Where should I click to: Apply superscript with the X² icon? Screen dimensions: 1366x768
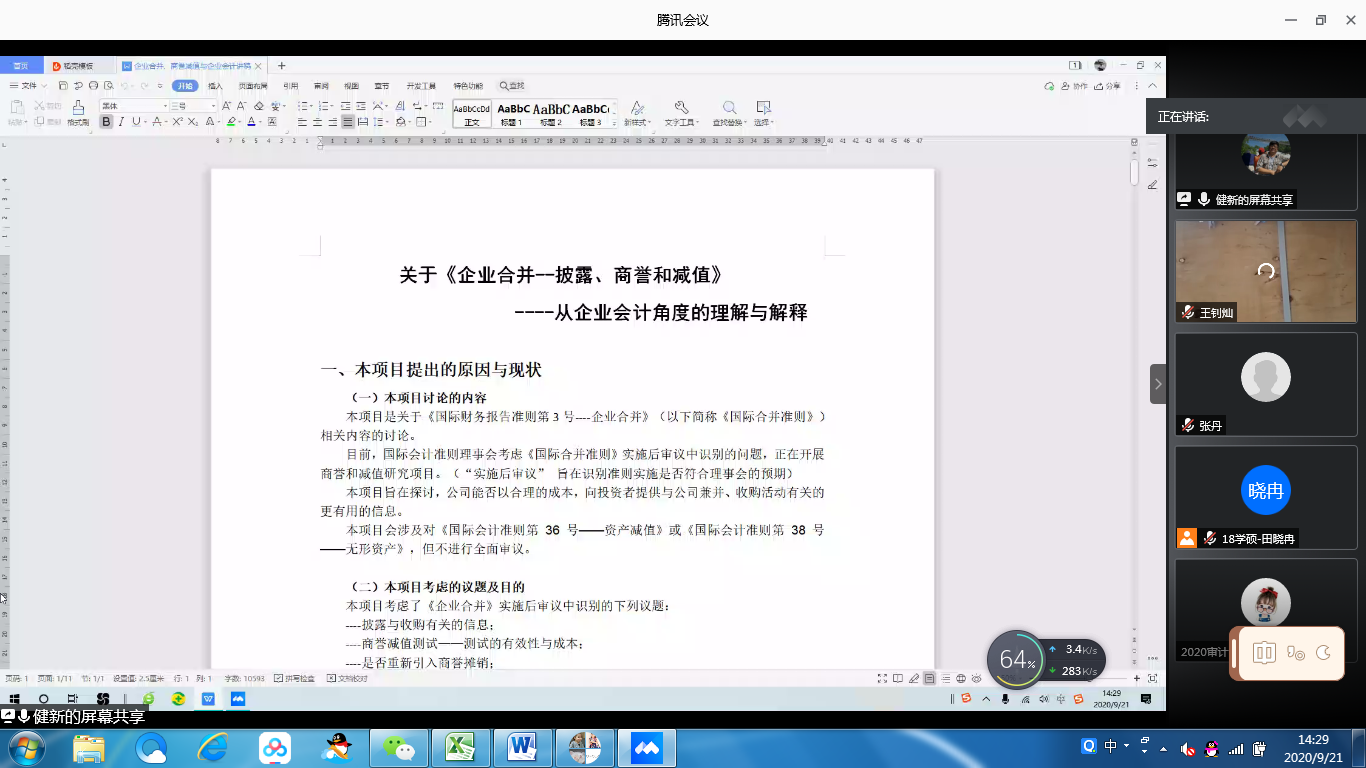(x=177, y=122)
